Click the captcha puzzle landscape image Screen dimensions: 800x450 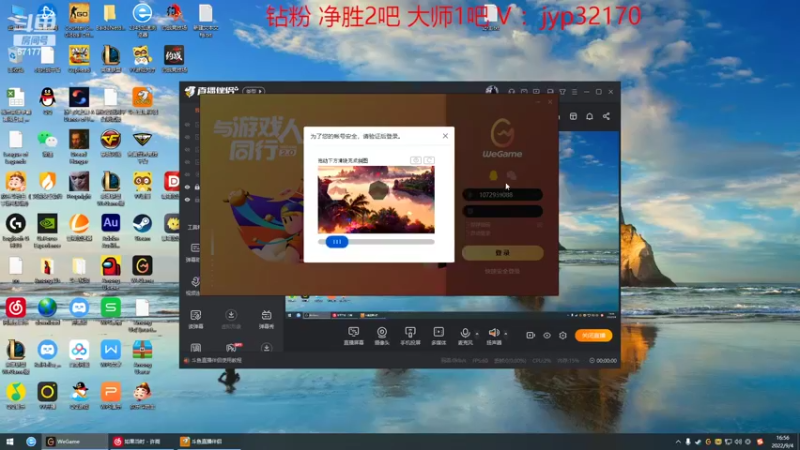(x=376, y=199)
